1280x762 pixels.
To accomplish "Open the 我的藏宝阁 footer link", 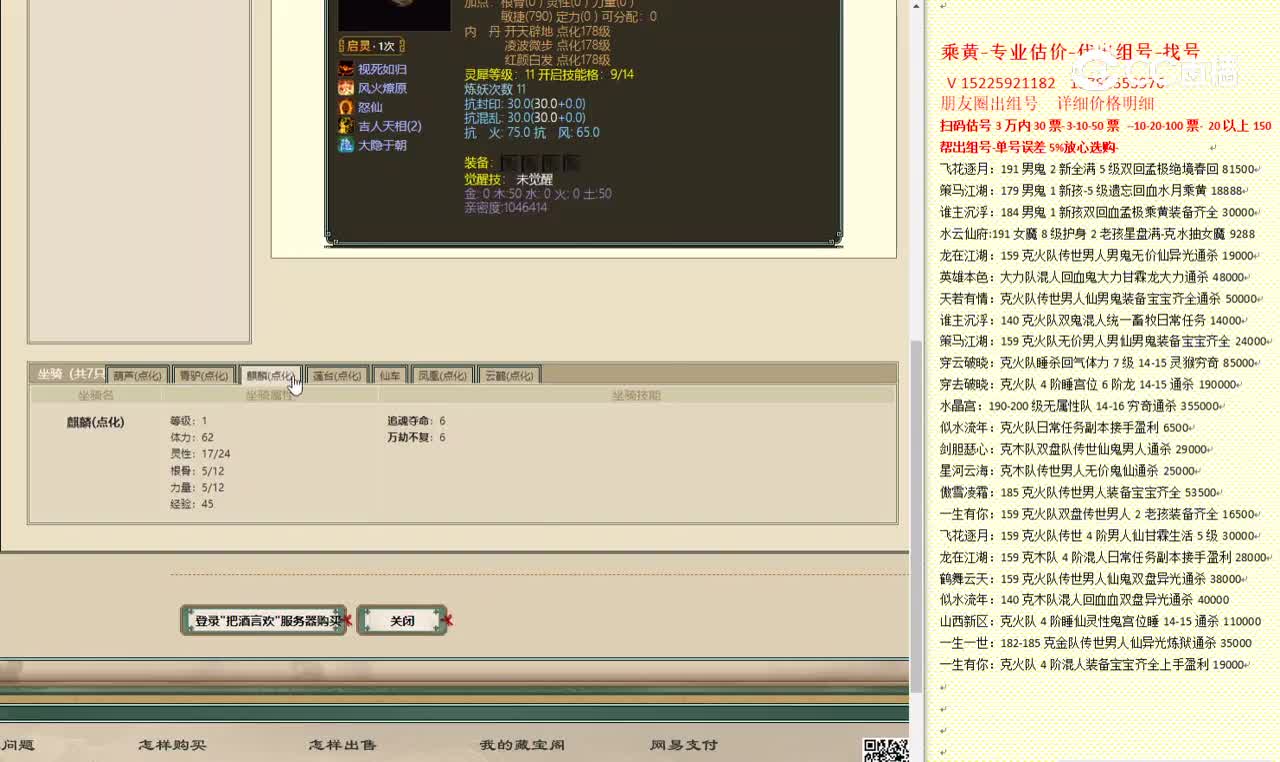I will 522,745.
